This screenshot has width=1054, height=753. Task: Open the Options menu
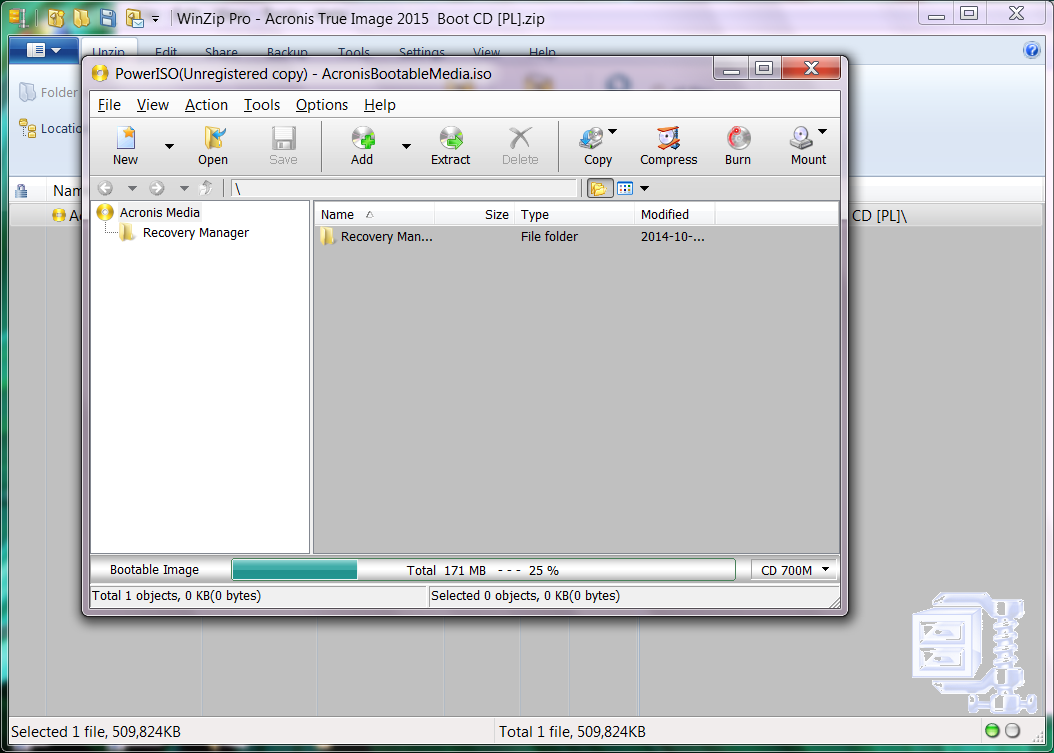click(322, 105)
